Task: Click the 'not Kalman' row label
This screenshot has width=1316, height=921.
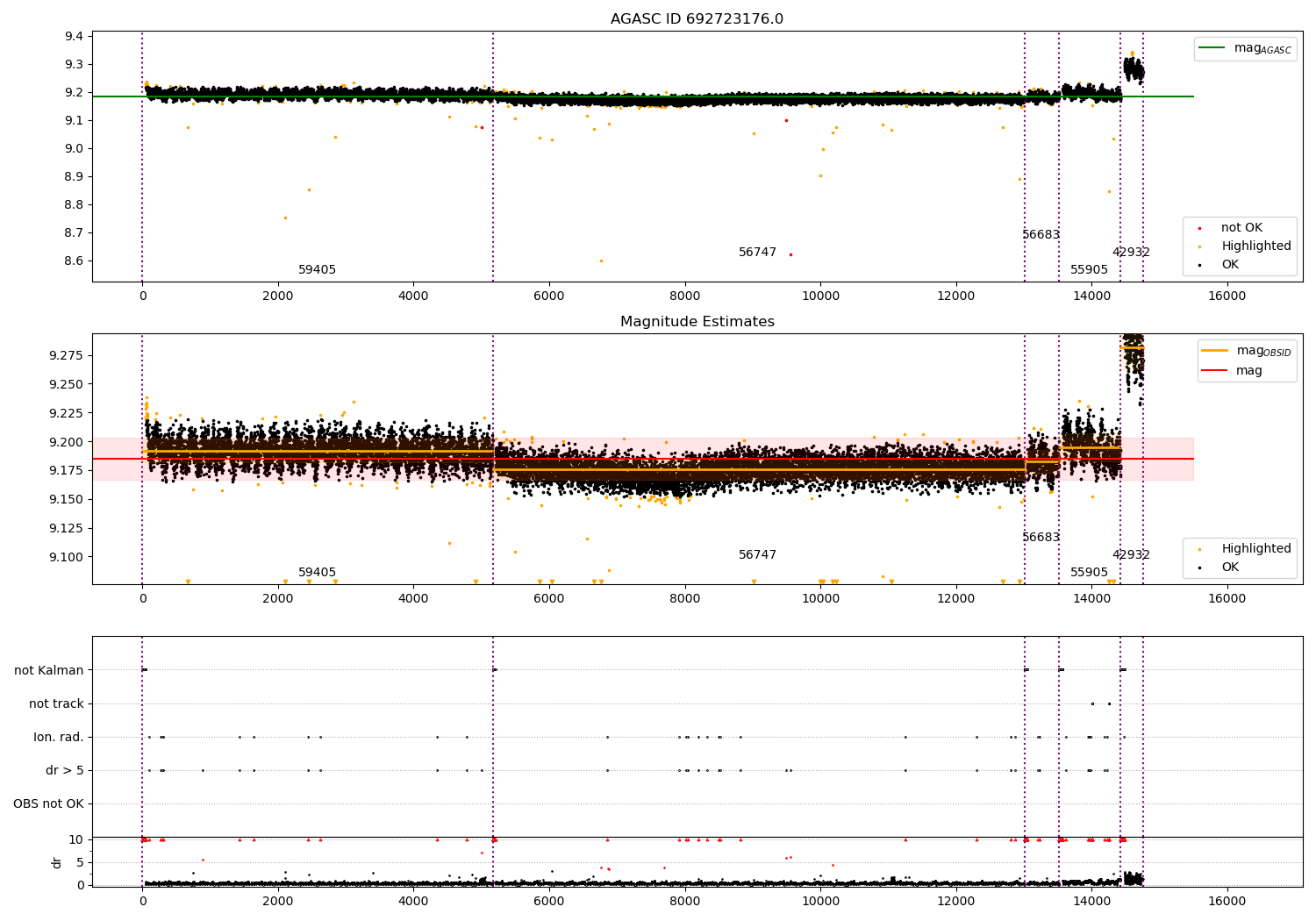Action: (49, 670)
